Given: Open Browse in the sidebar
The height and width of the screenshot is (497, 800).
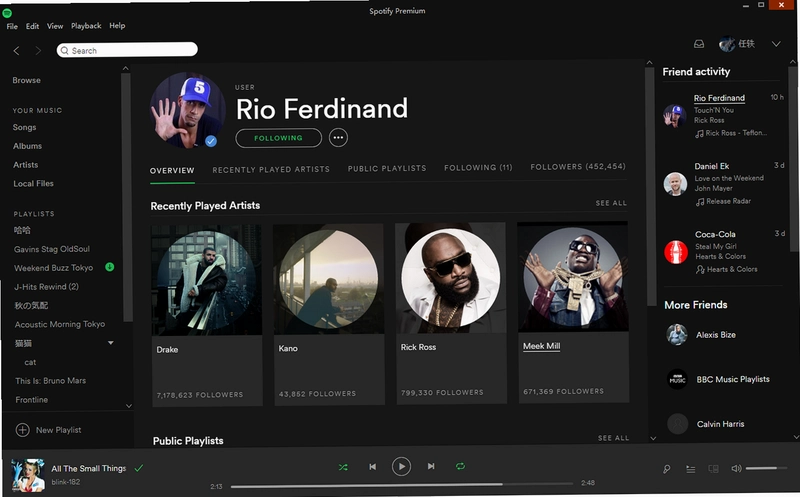Looking at the screenshot, I should [x=27, y=80].
